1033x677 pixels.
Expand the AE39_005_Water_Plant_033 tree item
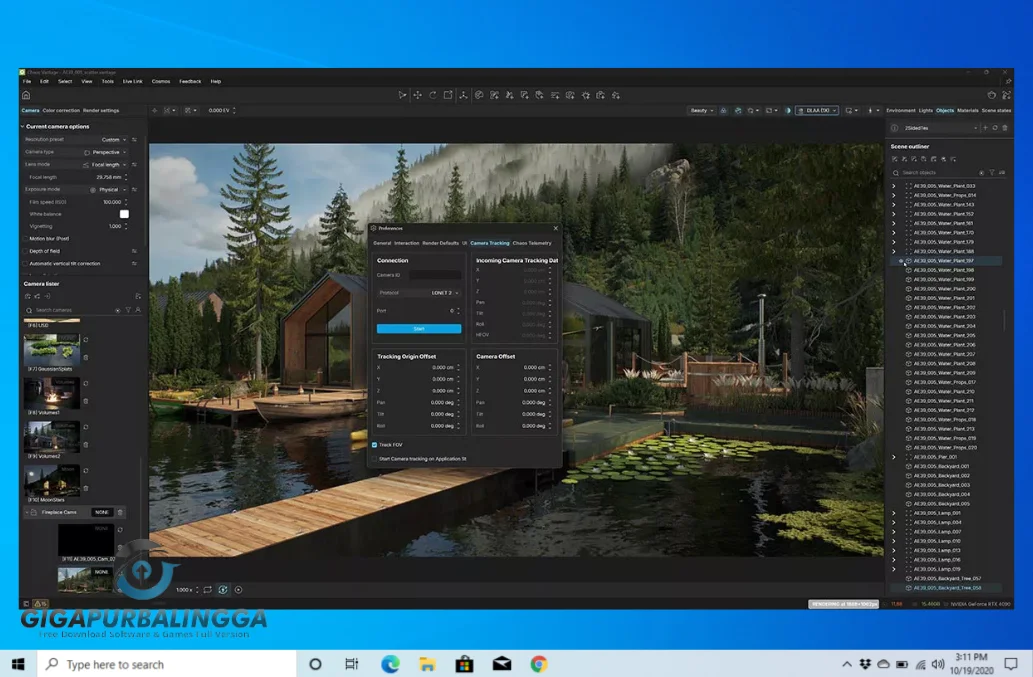point(894,186)
